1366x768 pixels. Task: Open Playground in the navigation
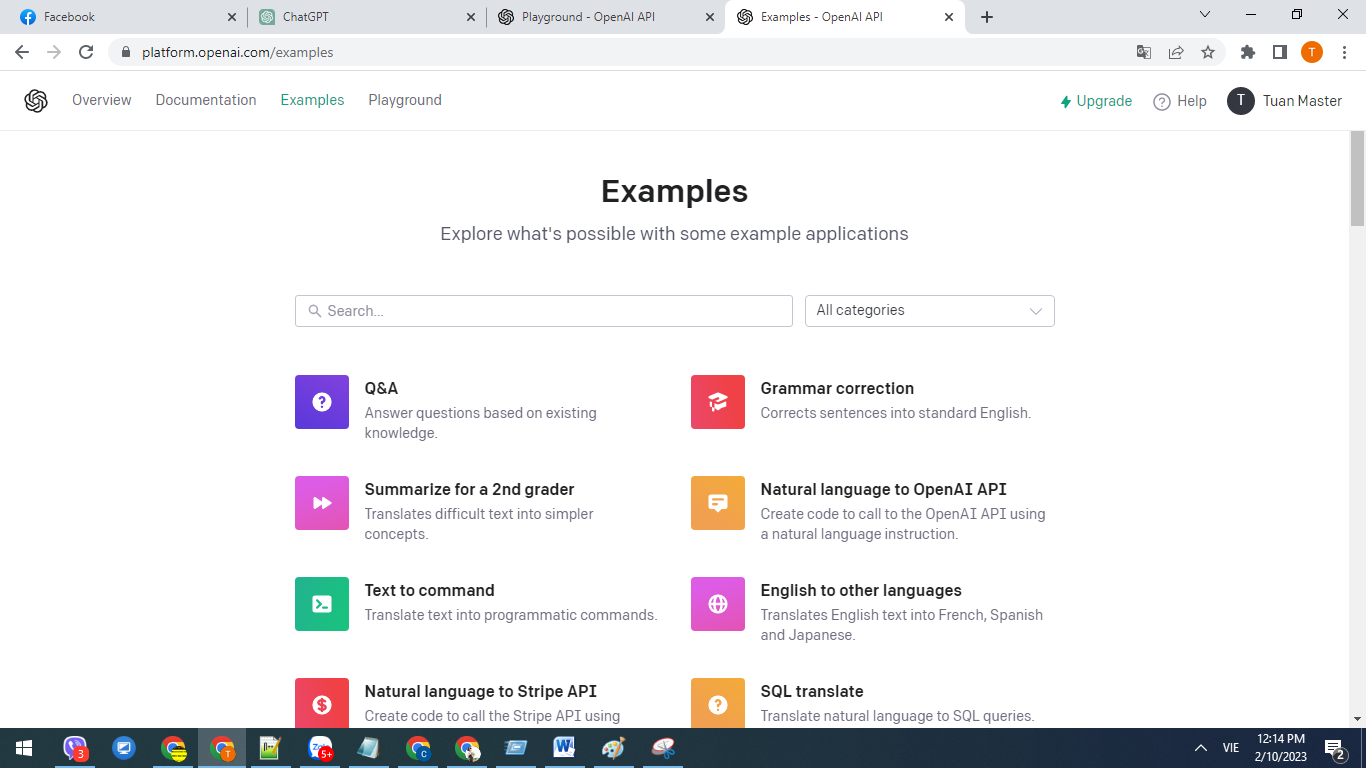405,101
